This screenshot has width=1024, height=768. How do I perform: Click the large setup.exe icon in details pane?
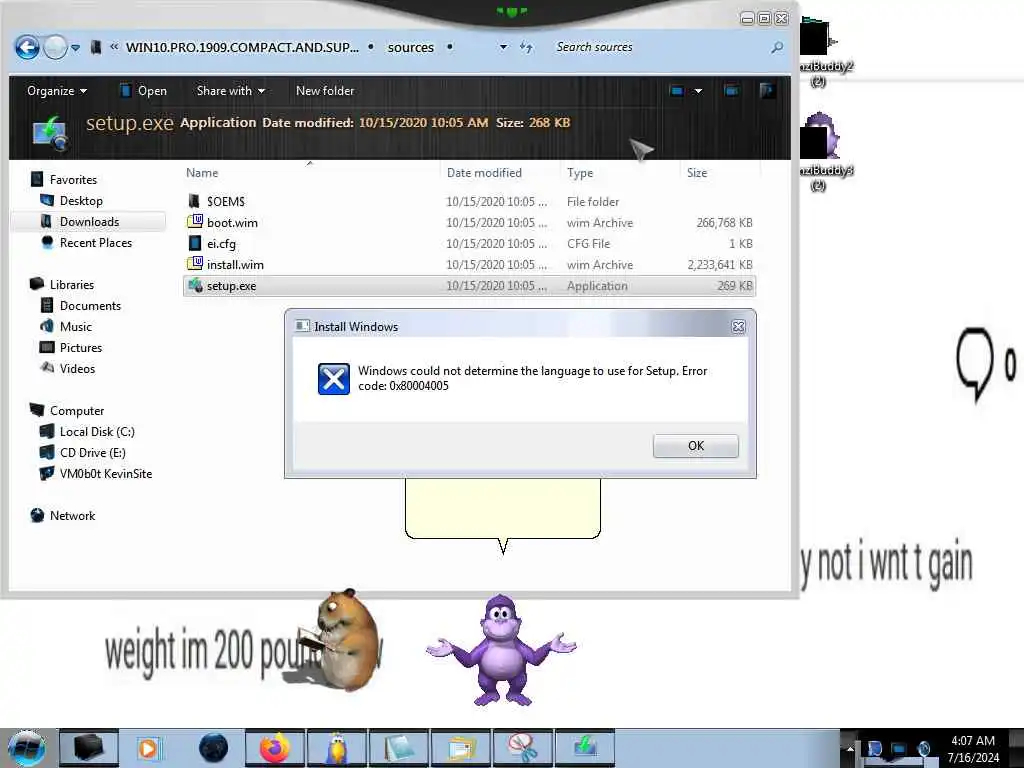click(50, 133)
